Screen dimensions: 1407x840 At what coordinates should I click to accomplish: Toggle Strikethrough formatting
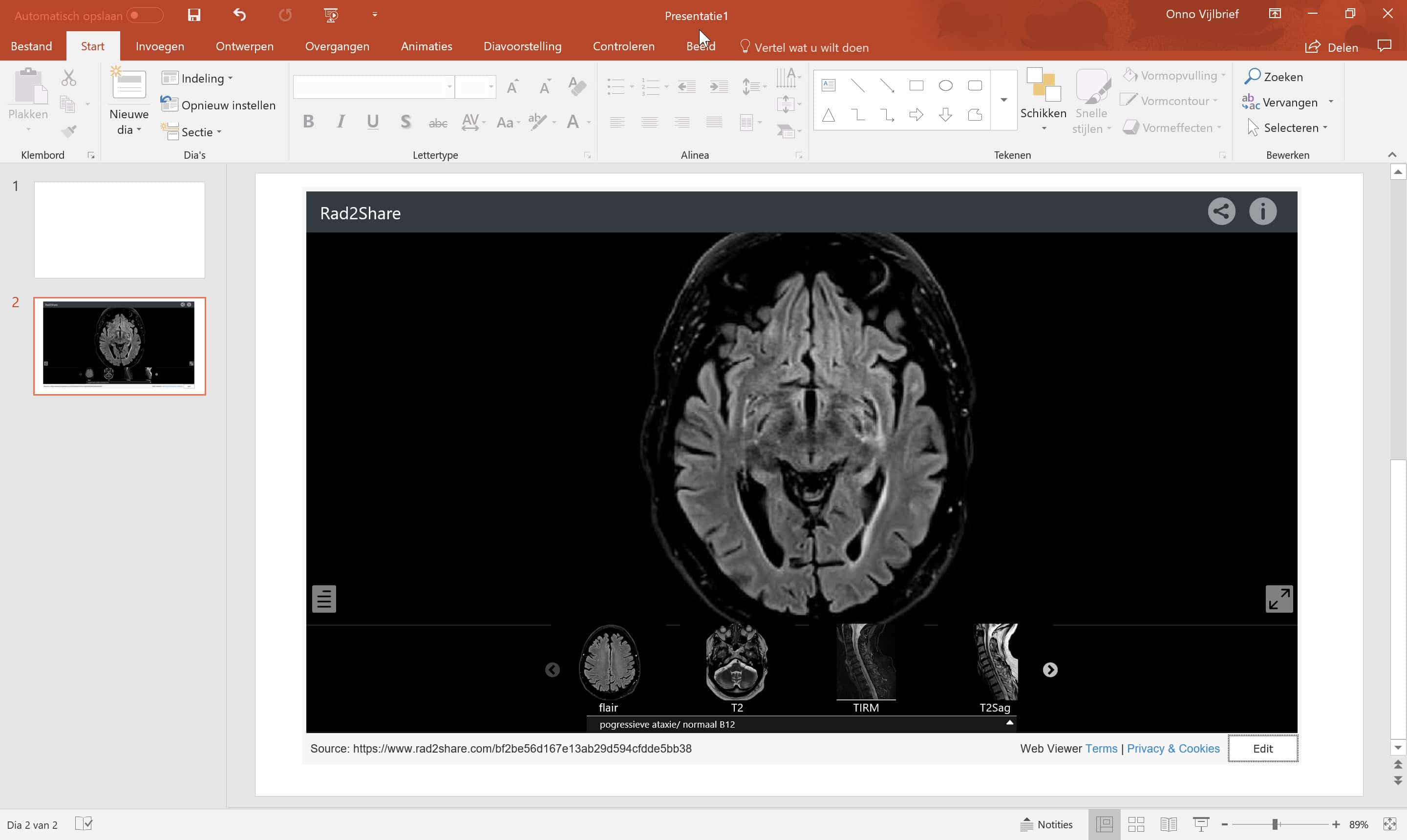pos(438,122)
